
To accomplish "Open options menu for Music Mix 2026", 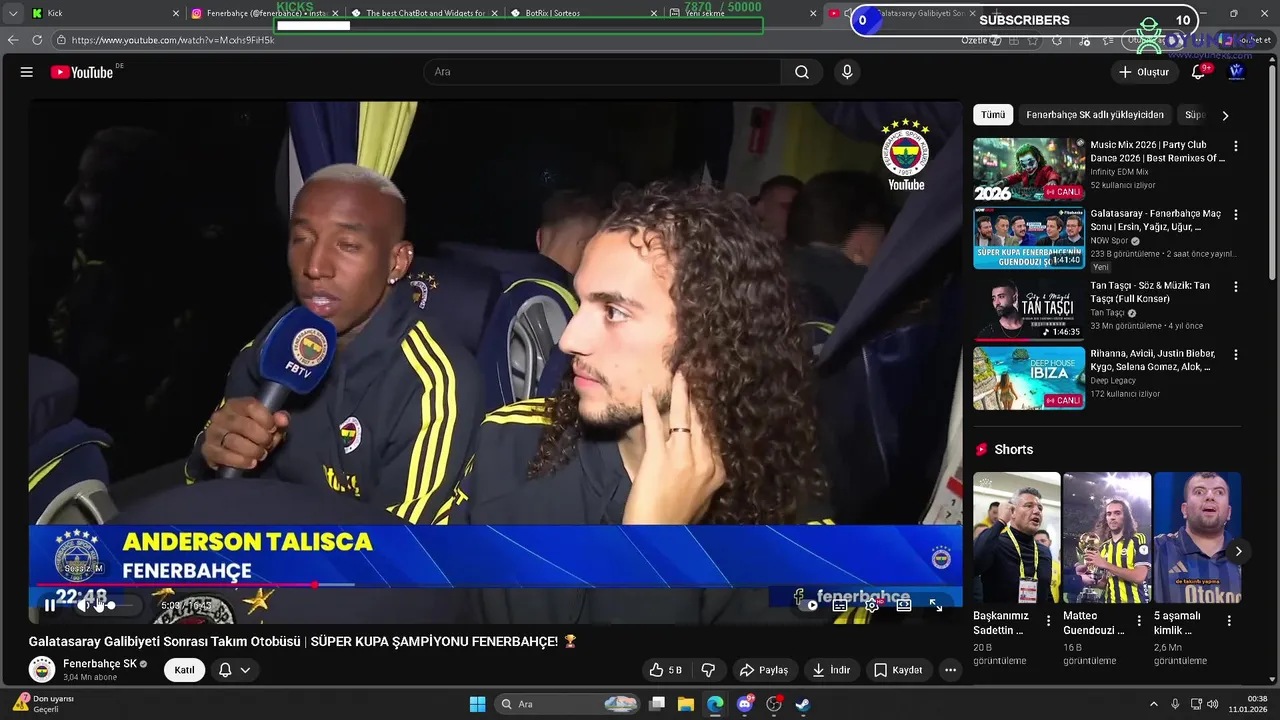I will tap(1235, 146).
